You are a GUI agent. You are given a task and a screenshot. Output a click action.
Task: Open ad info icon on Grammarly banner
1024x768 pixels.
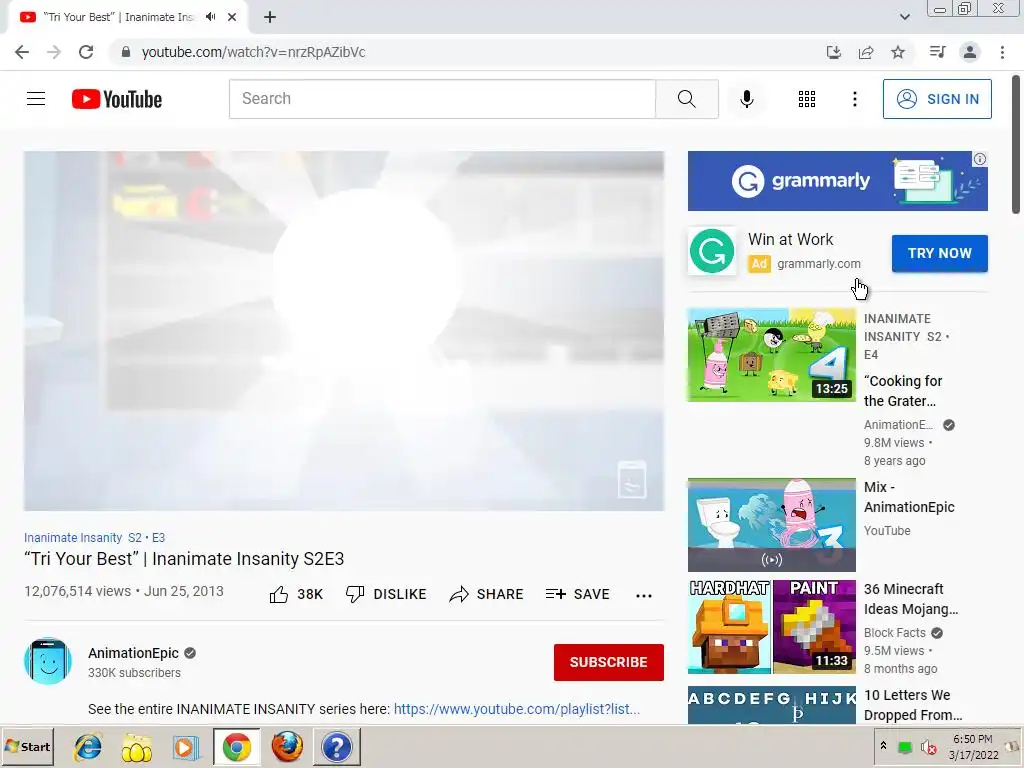(x=980, y=159)
